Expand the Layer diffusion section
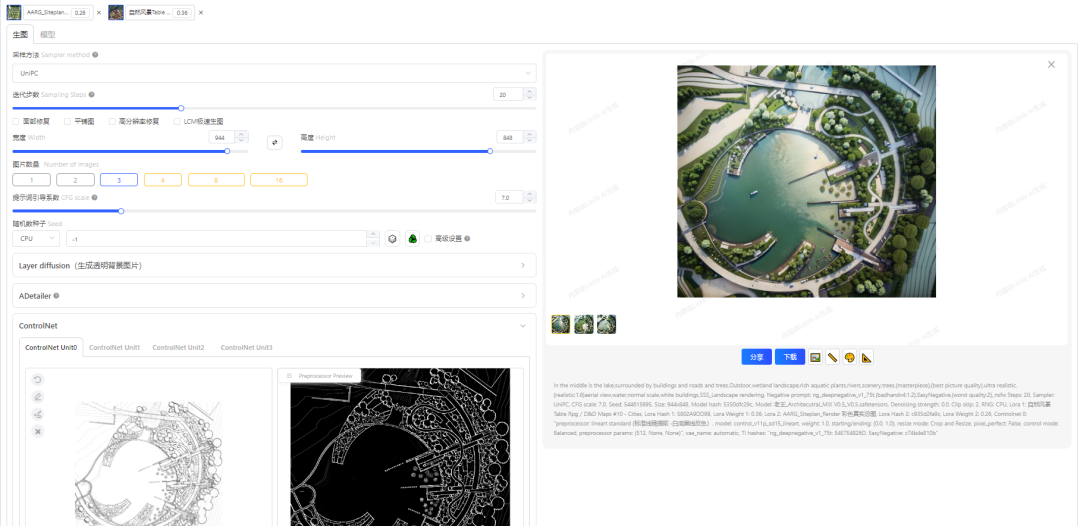The height and width of the screenshot is (526, 1080). tap(274, 265)
